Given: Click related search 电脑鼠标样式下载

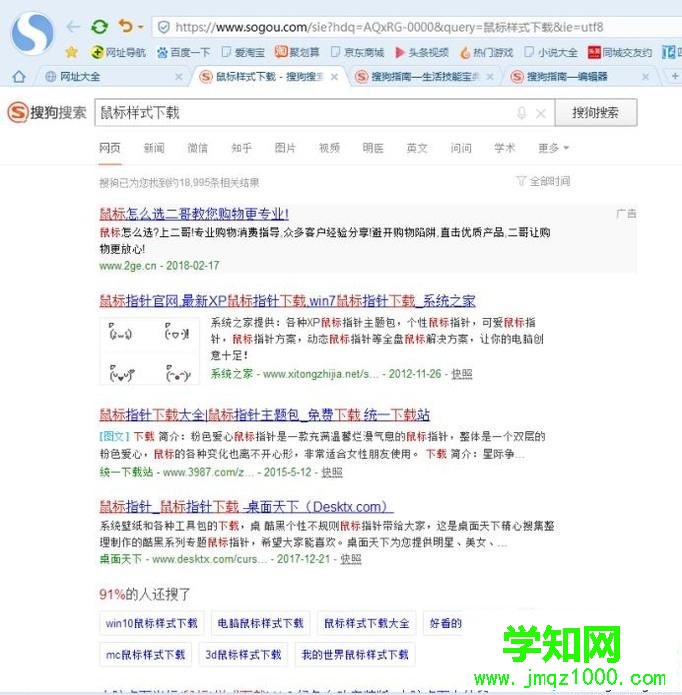Looking at the screenshot, I should pos(260,623).
